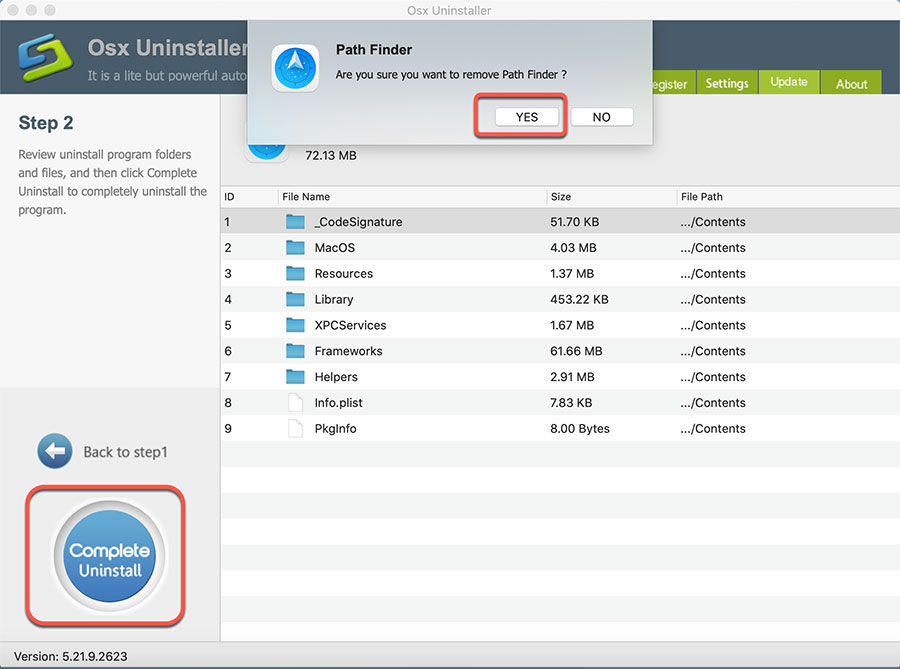Open the Update tab
This screenshot has width=900, height=669.
(789, 83)
